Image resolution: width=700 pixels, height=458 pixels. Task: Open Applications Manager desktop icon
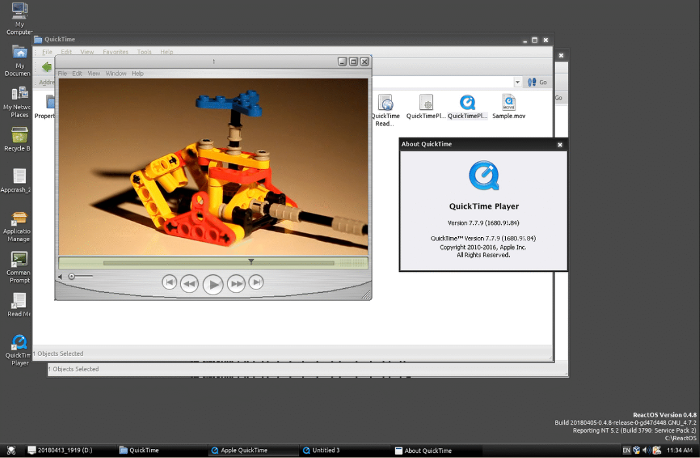point(18,227)
